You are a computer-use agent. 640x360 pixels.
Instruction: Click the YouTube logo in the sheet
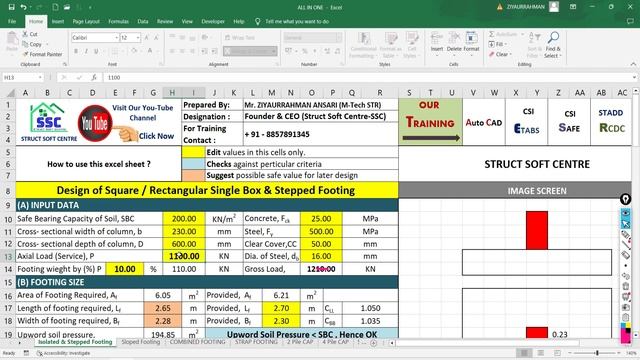click(95, 123)
